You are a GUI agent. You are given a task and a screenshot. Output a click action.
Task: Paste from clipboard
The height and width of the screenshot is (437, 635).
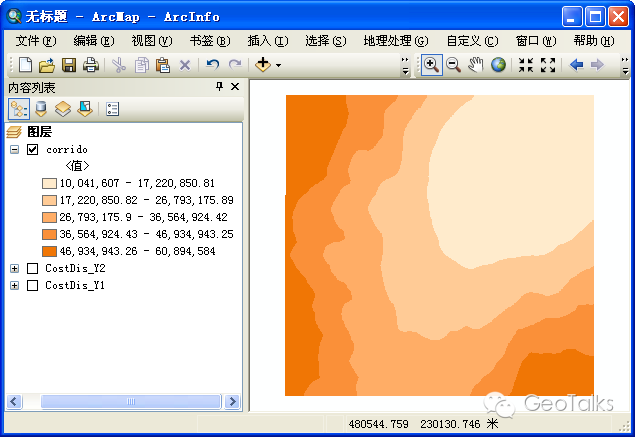(163, 65)
